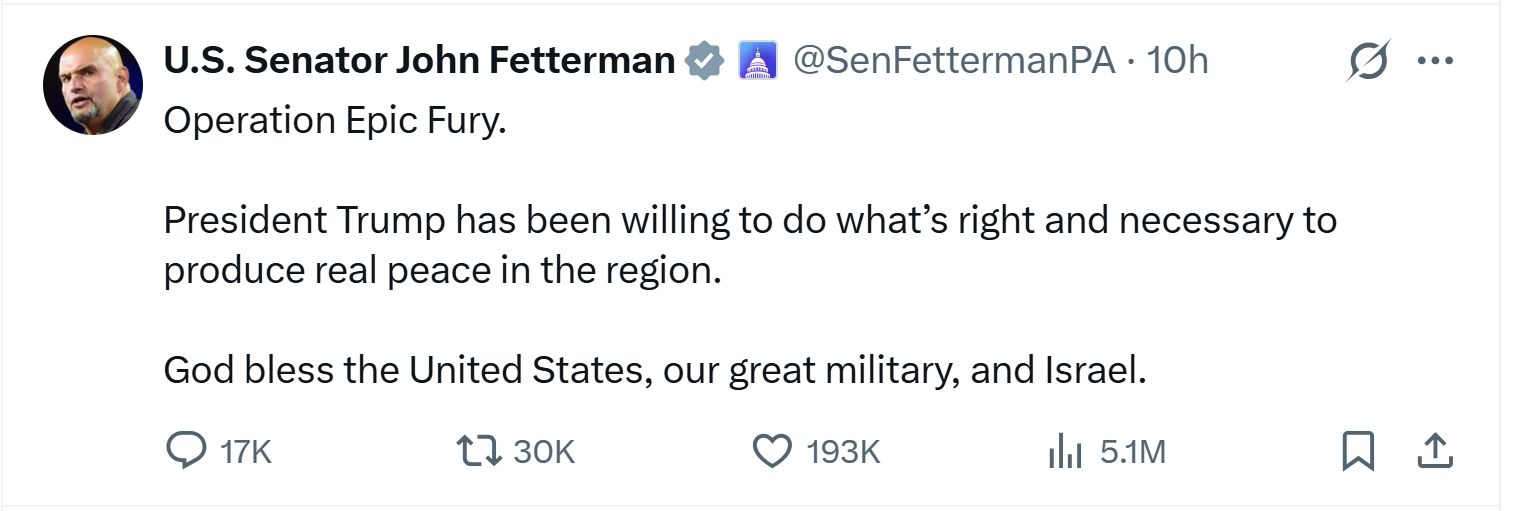1525x511 pixels.
Task: Like the tweet with the heart icon
Action: [771, 452]
